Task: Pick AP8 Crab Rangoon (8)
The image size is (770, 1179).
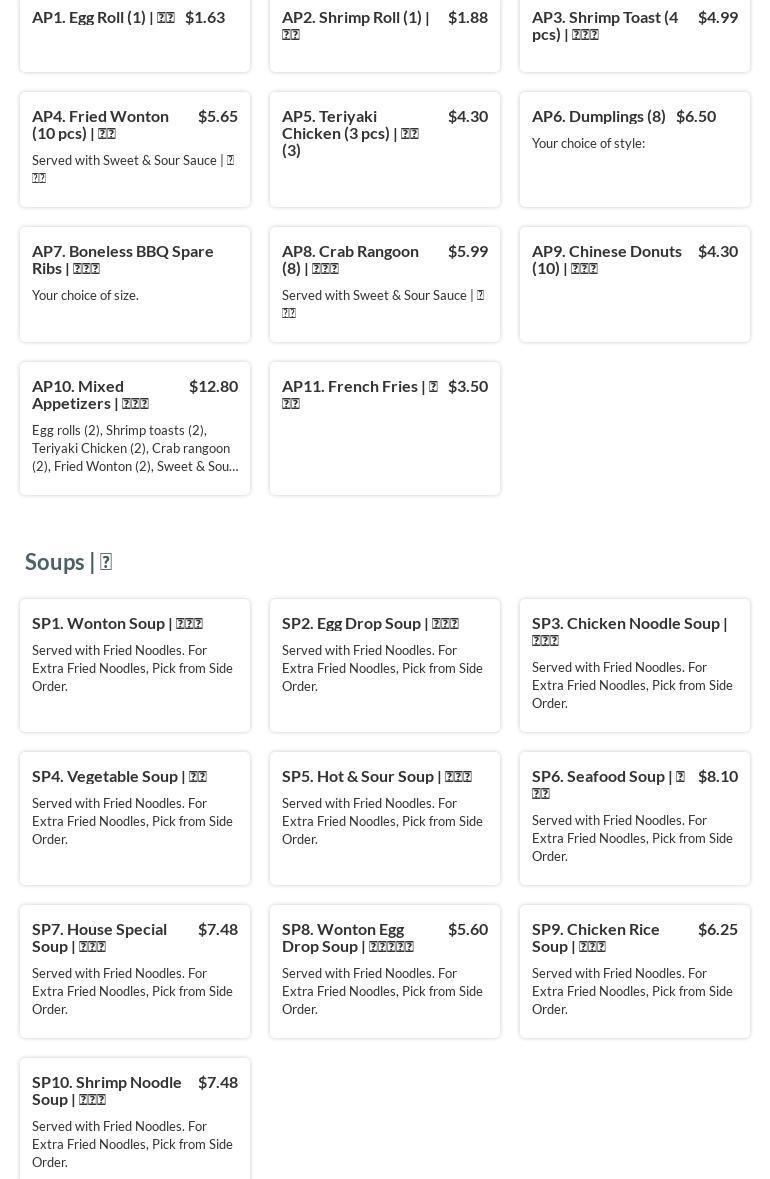Action: pos(384,284)
